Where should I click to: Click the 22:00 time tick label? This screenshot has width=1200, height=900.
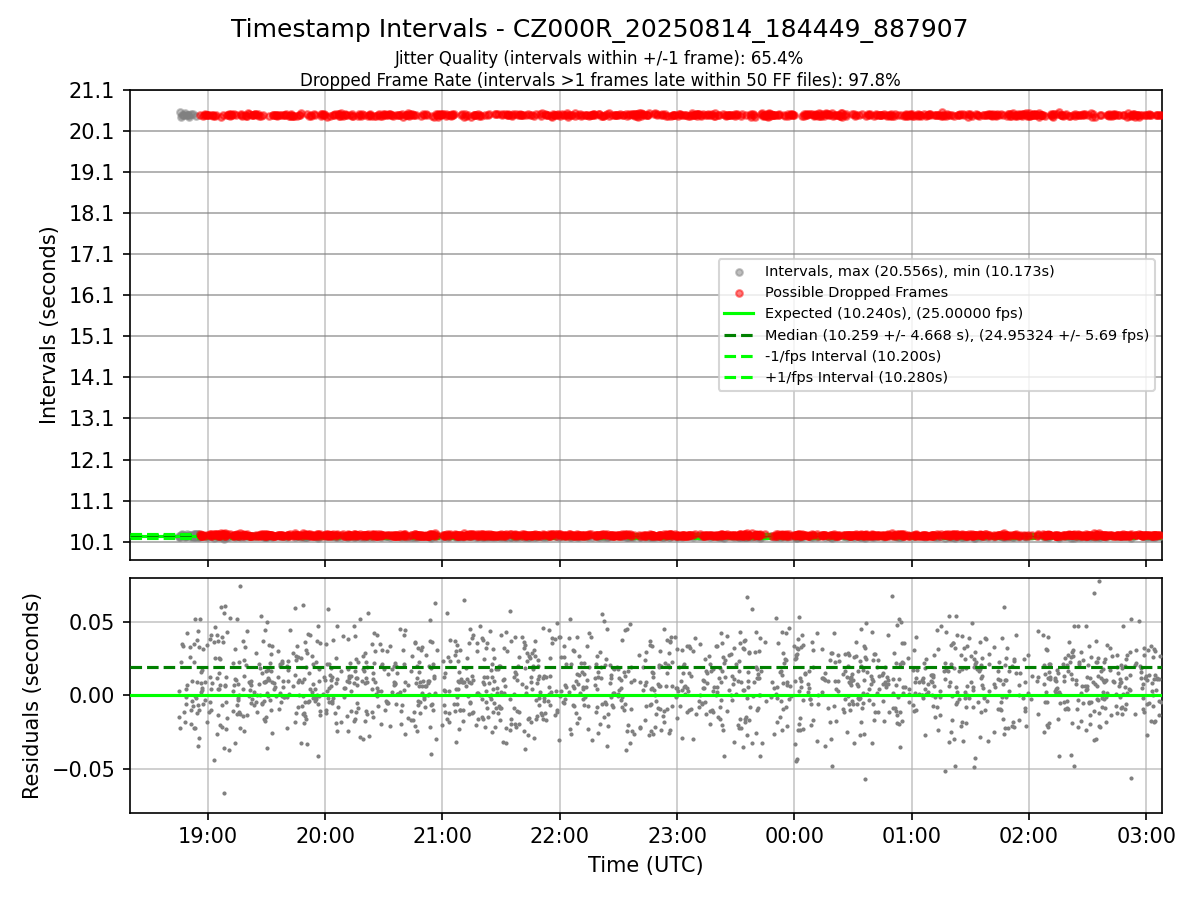pos(559,834)
